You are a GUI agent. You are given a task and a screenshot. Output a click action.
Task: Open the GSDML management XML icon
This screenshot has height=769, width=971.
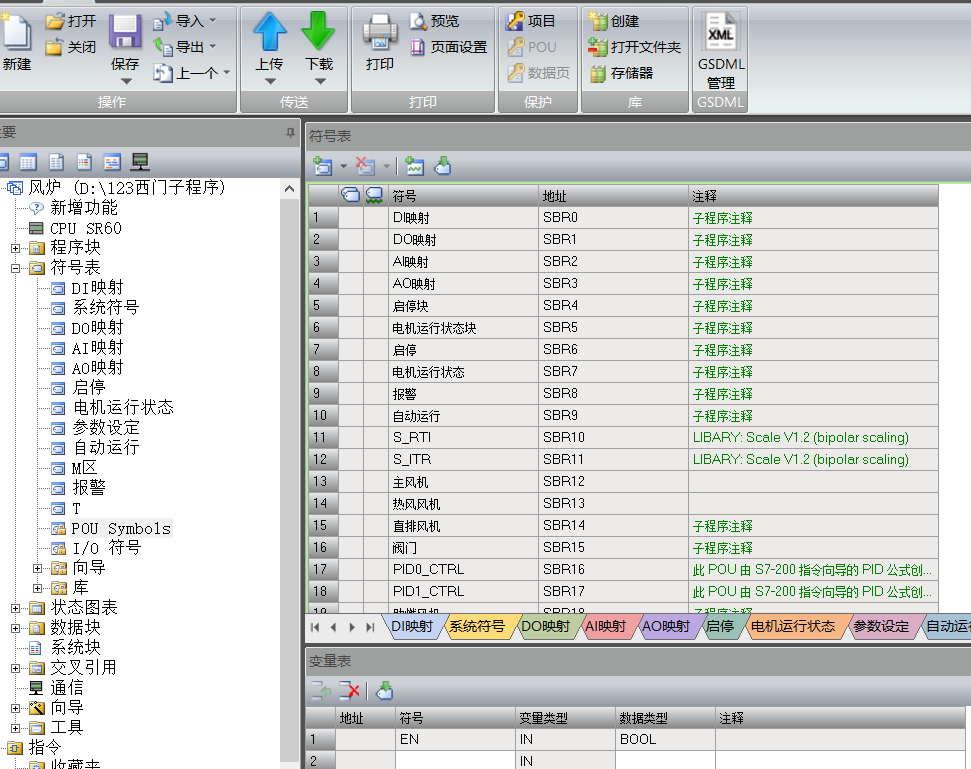tap(720, 33)
